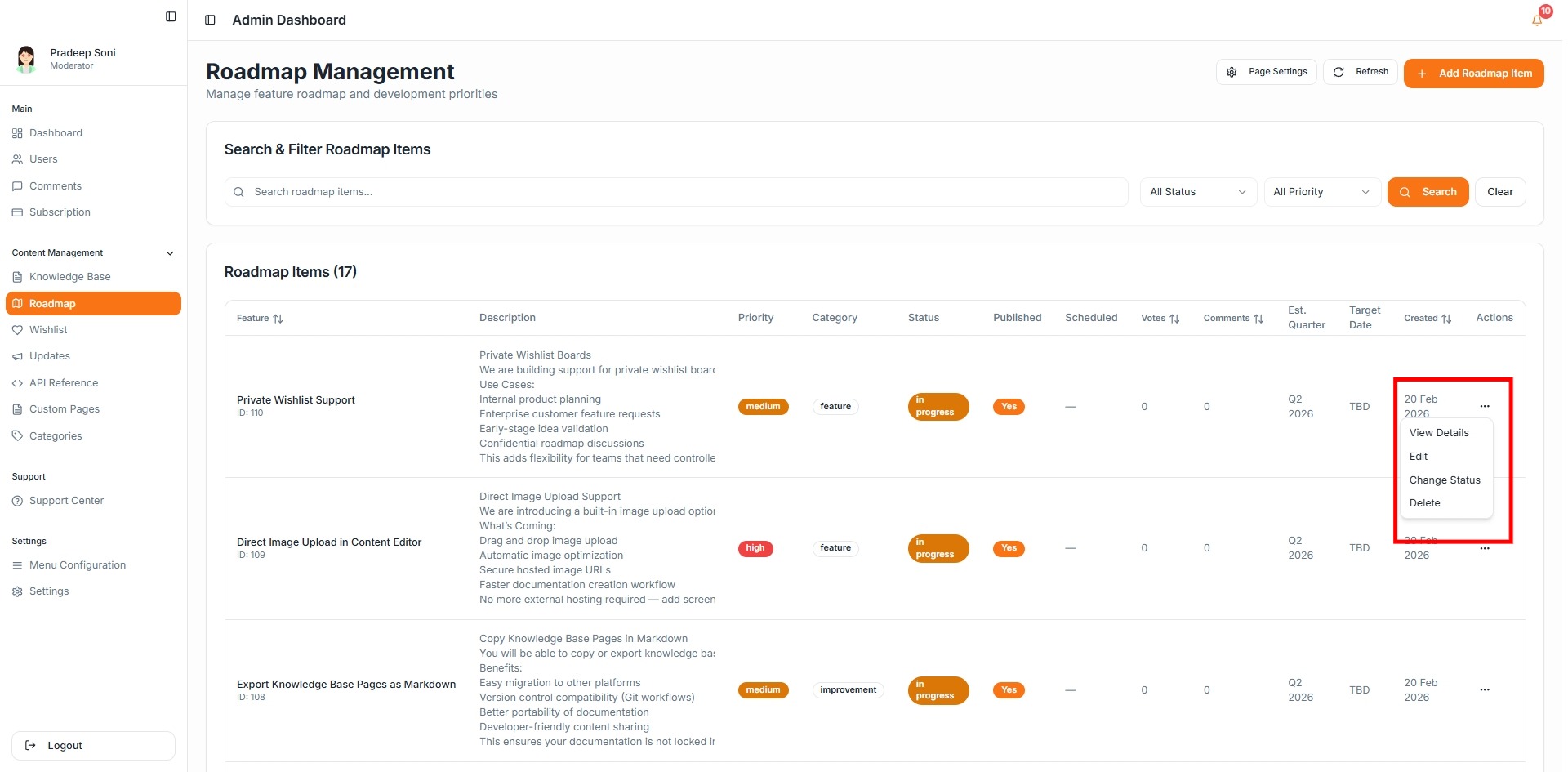Open actions menu for Export Knowledge Base row
This screenshot has width=1568, height=772.
pos(1484,690)
